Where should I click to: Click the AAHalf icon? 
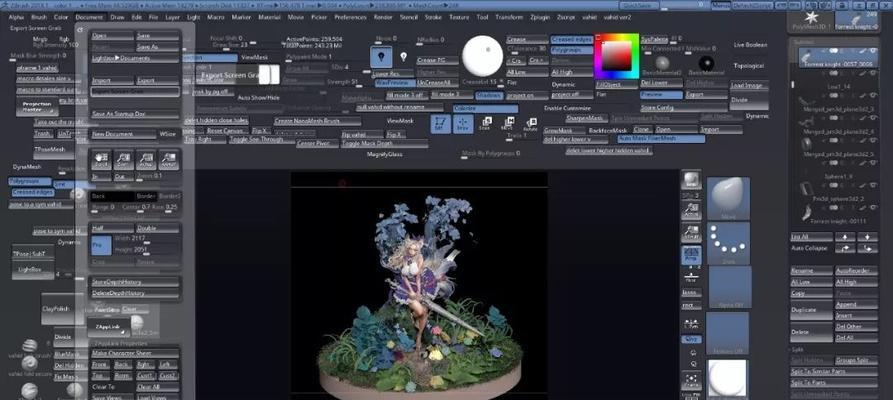point(169,160)
